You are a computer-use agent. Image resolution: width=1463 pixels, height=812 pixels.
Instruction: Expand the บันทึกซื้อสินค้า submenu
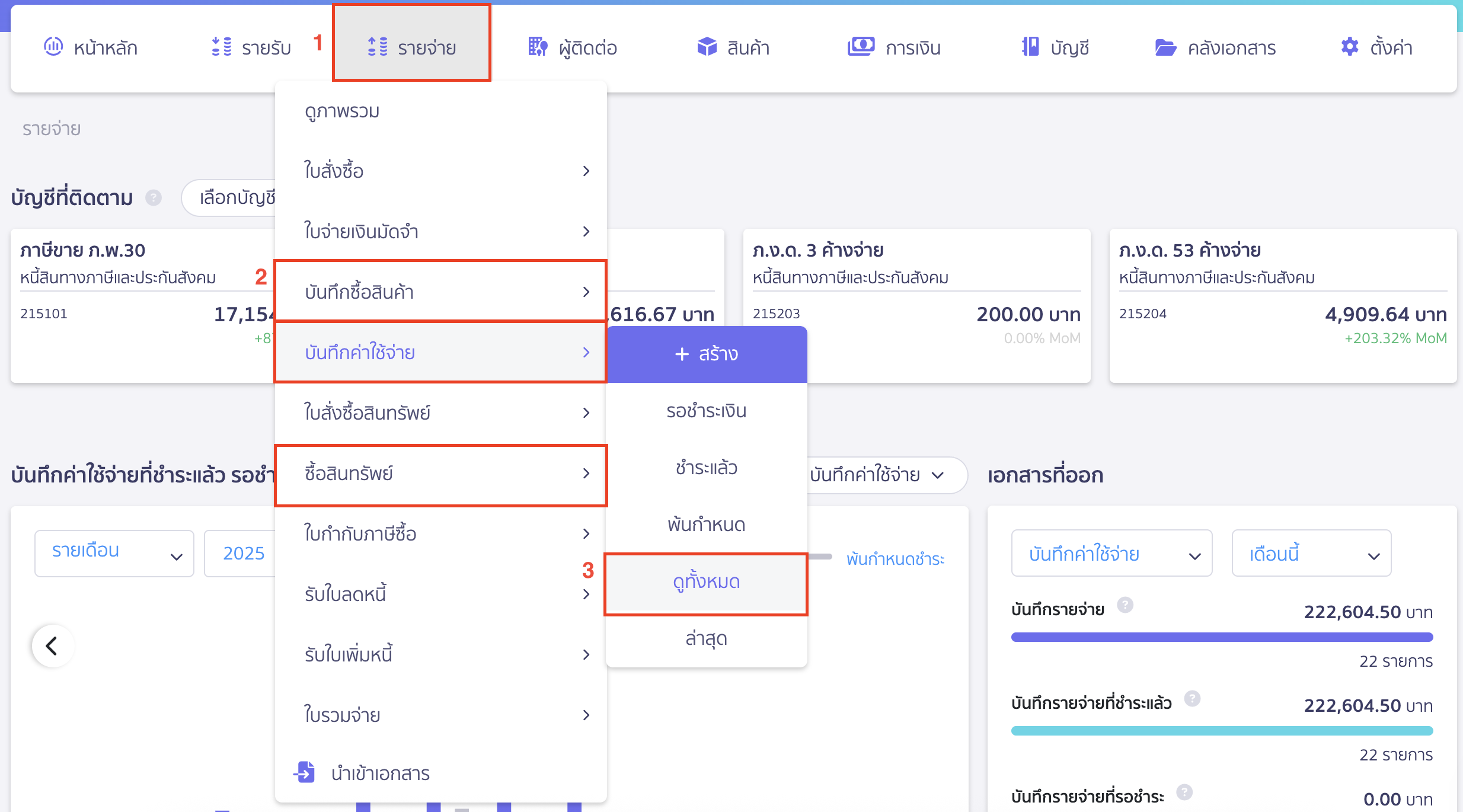tap(441, 292)
